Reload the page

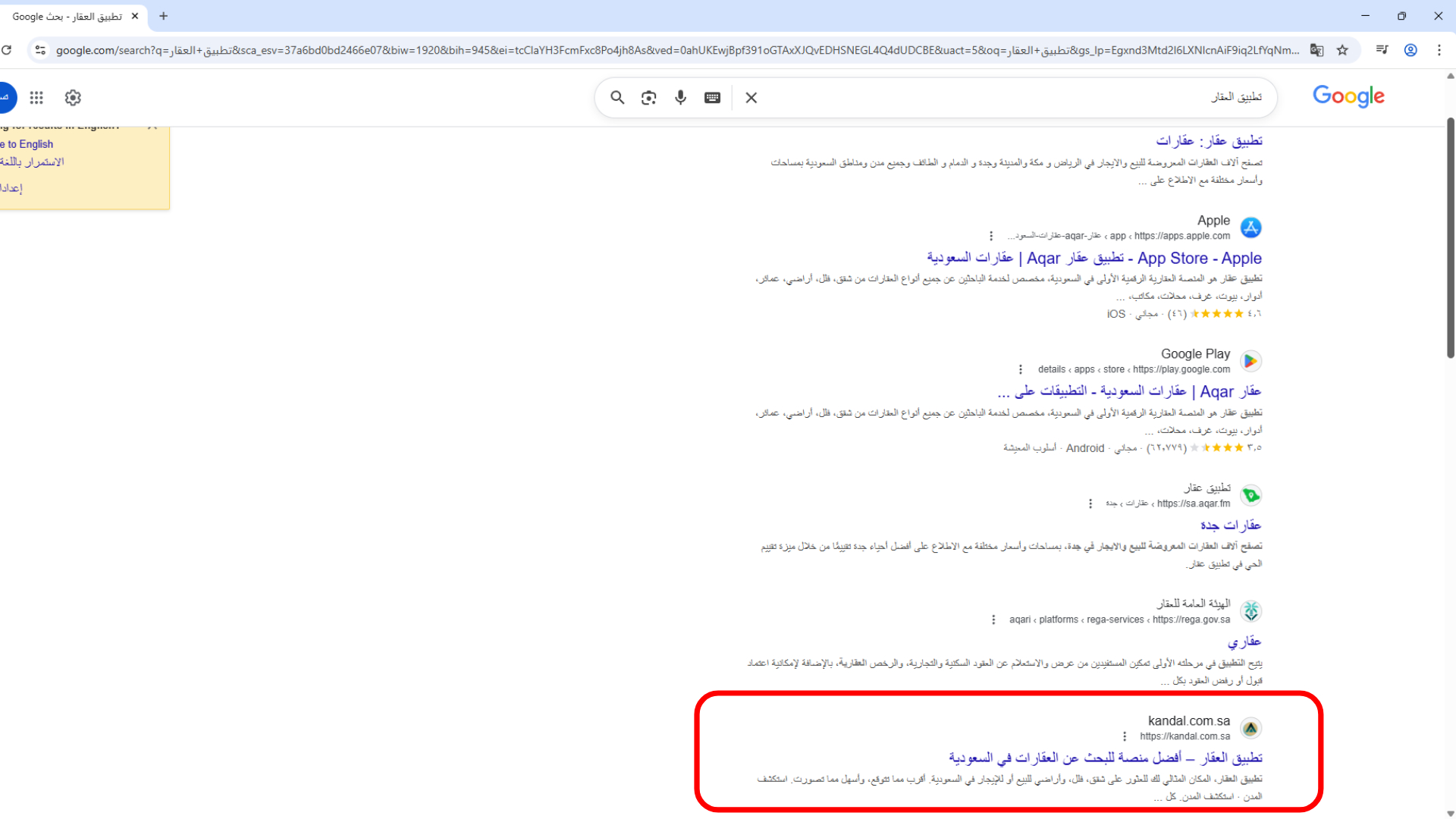point(8,50)
